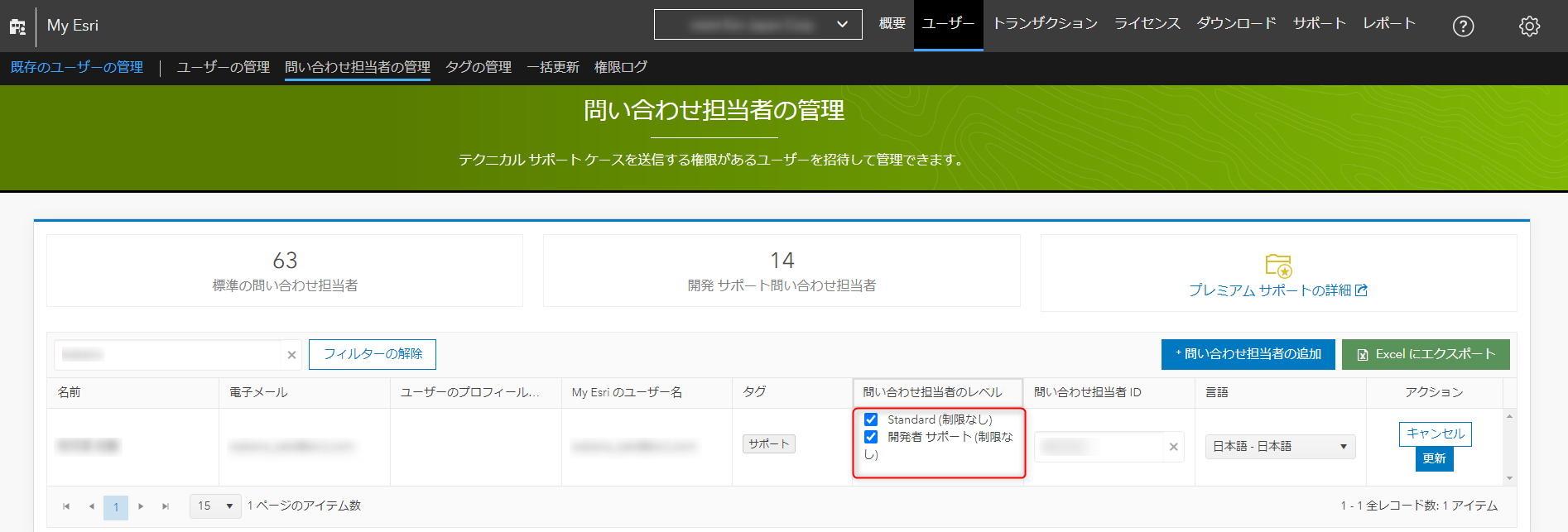Switch to the サポート top tab
The width and height of the screenshot is (1568, 532).
click(x=1320, y=24)
